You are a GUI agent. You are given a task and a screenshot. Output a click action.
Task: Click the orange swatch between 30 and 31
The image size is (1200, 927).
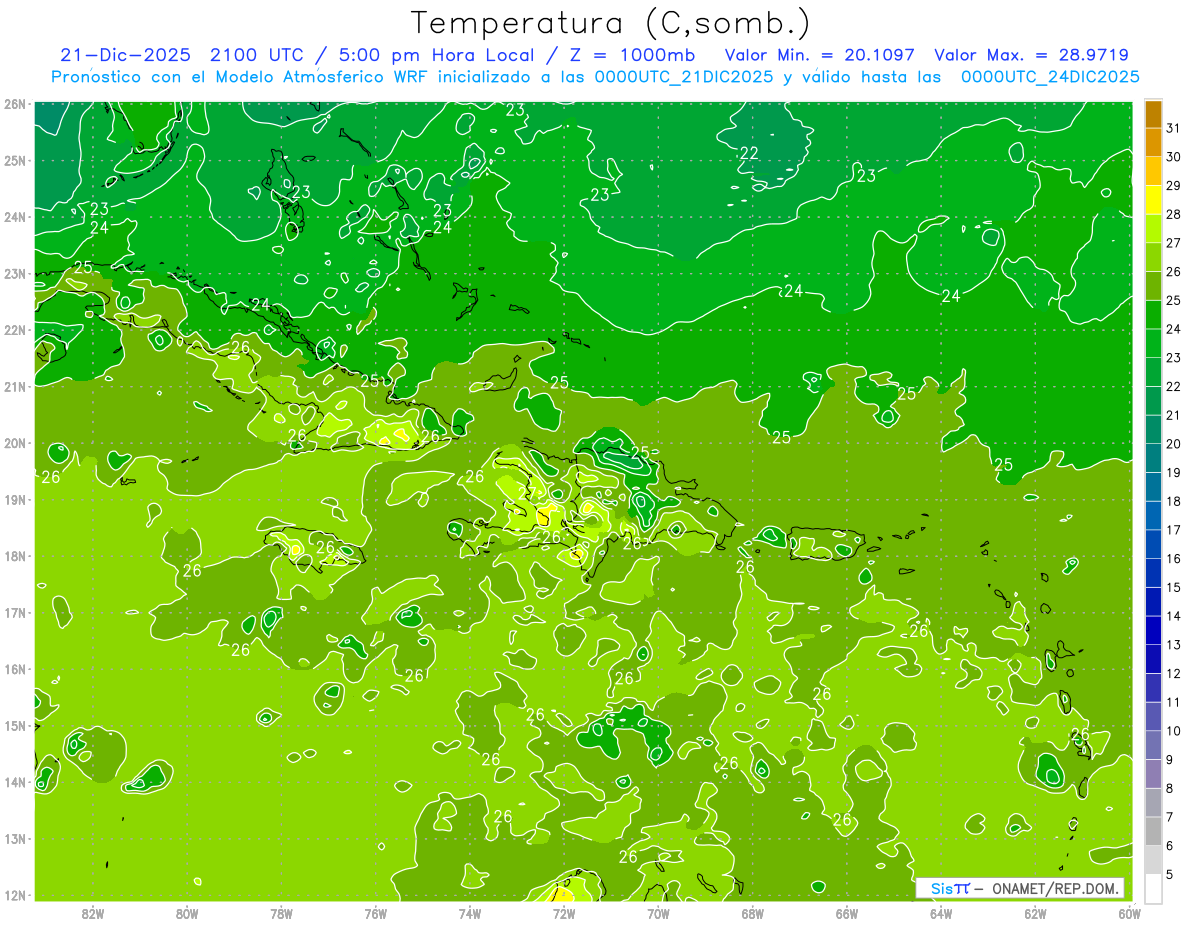pos(1153,142)
